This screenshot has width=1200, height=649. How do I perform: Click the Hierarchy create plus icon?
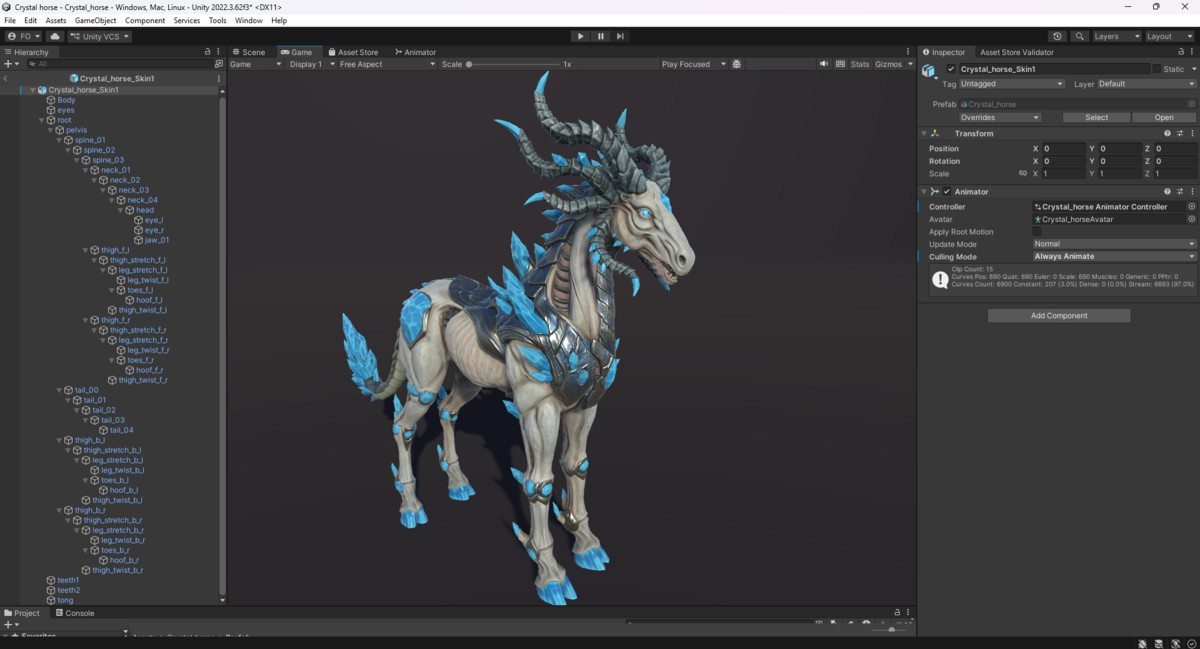point(10,64)
